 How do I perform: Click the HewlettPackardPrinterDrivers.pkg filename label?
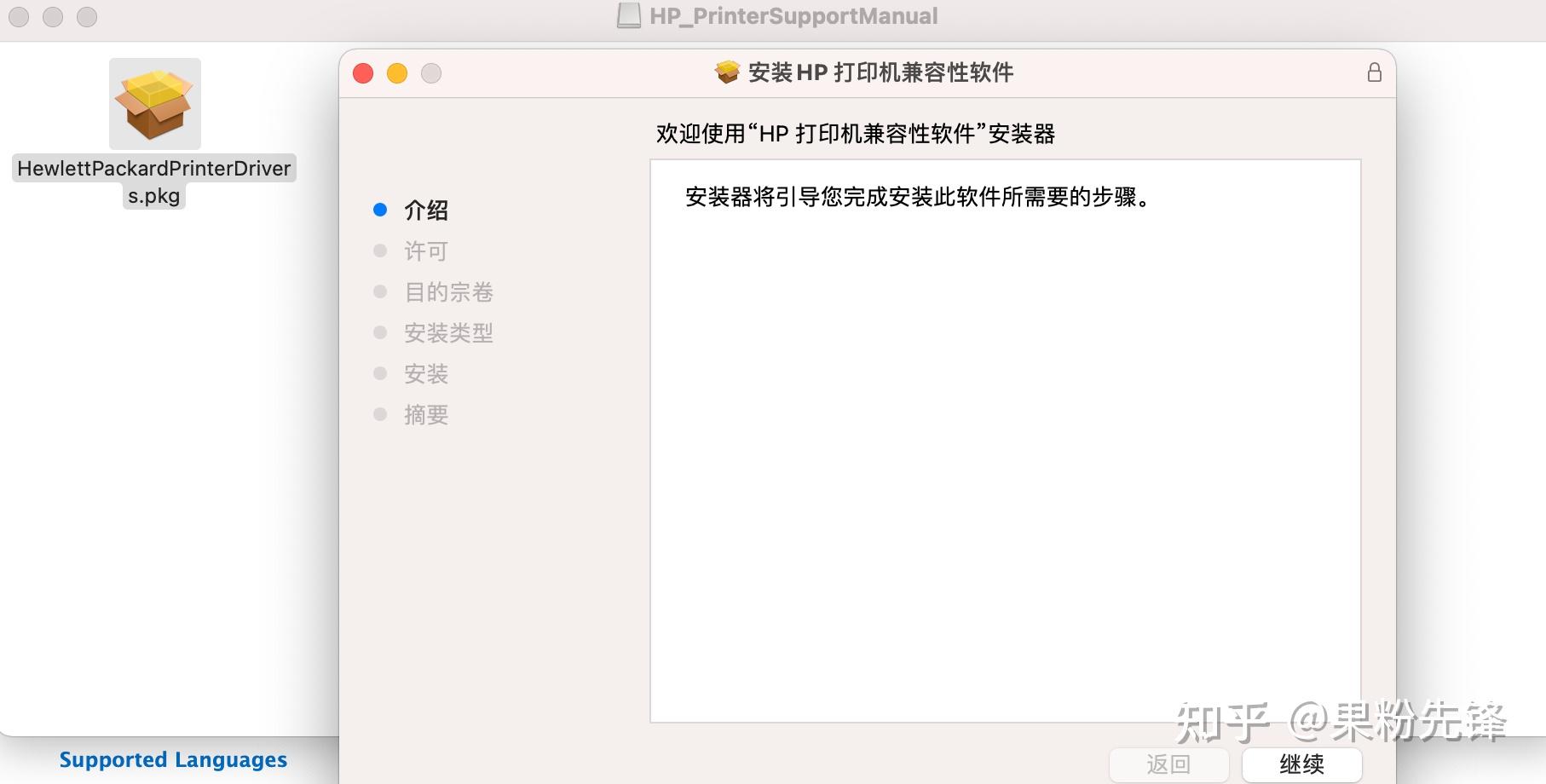point(153,182)
